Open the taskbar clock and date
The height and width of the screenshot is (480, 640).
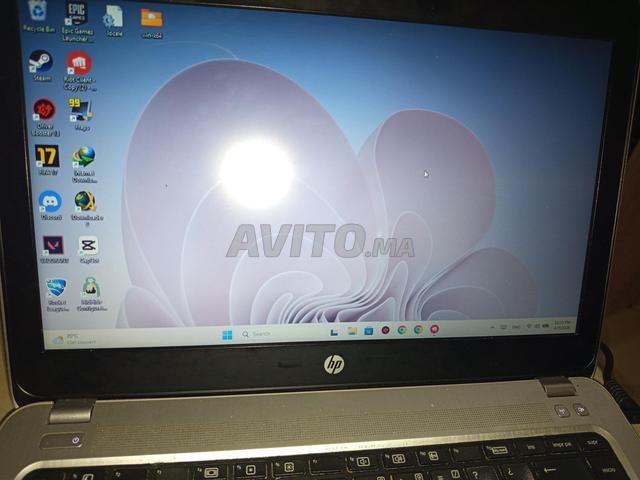tap(562, 324)
